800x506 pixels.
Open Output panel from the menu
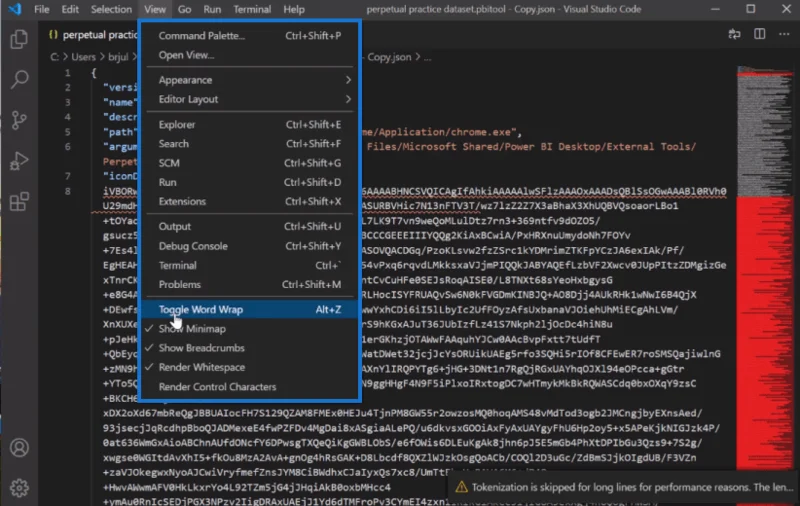point(249,226)
